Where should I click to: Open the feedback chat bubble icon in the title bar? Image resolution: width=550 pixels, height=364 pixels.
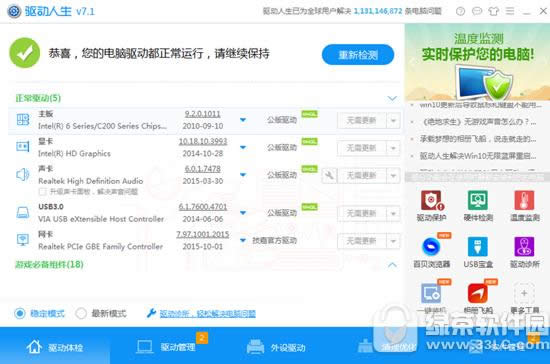477,12
